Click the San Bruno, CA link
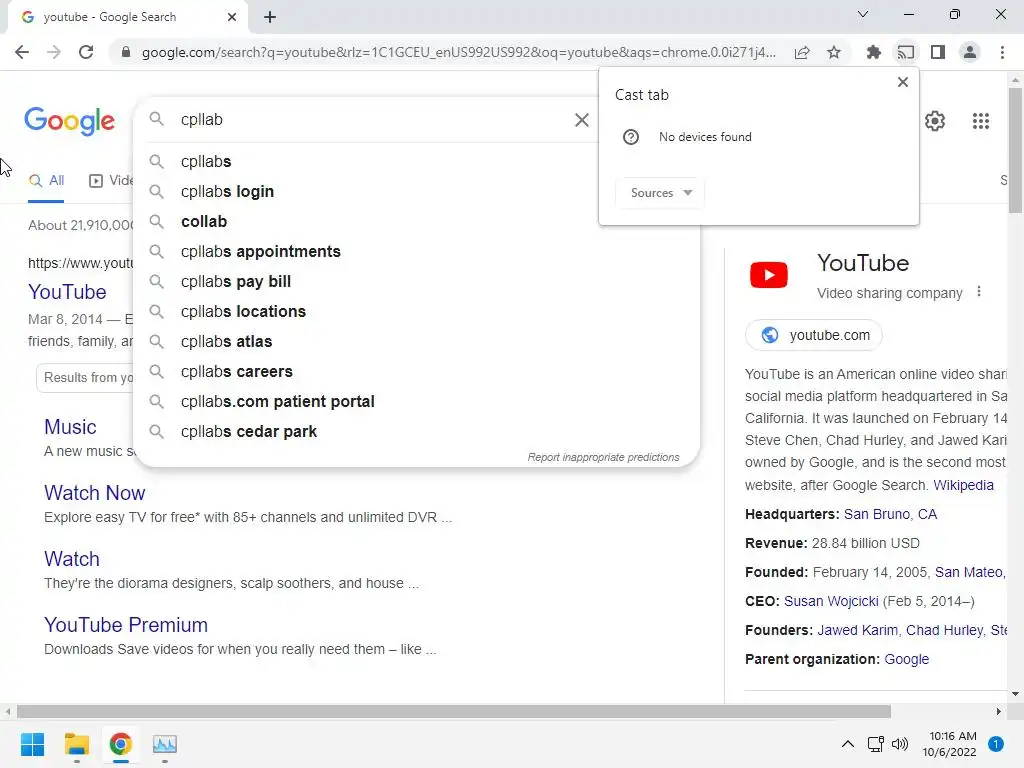Image resolution: width=1024 pixels, height=768 pixels. pyautogui.click(x=890, y=514)
